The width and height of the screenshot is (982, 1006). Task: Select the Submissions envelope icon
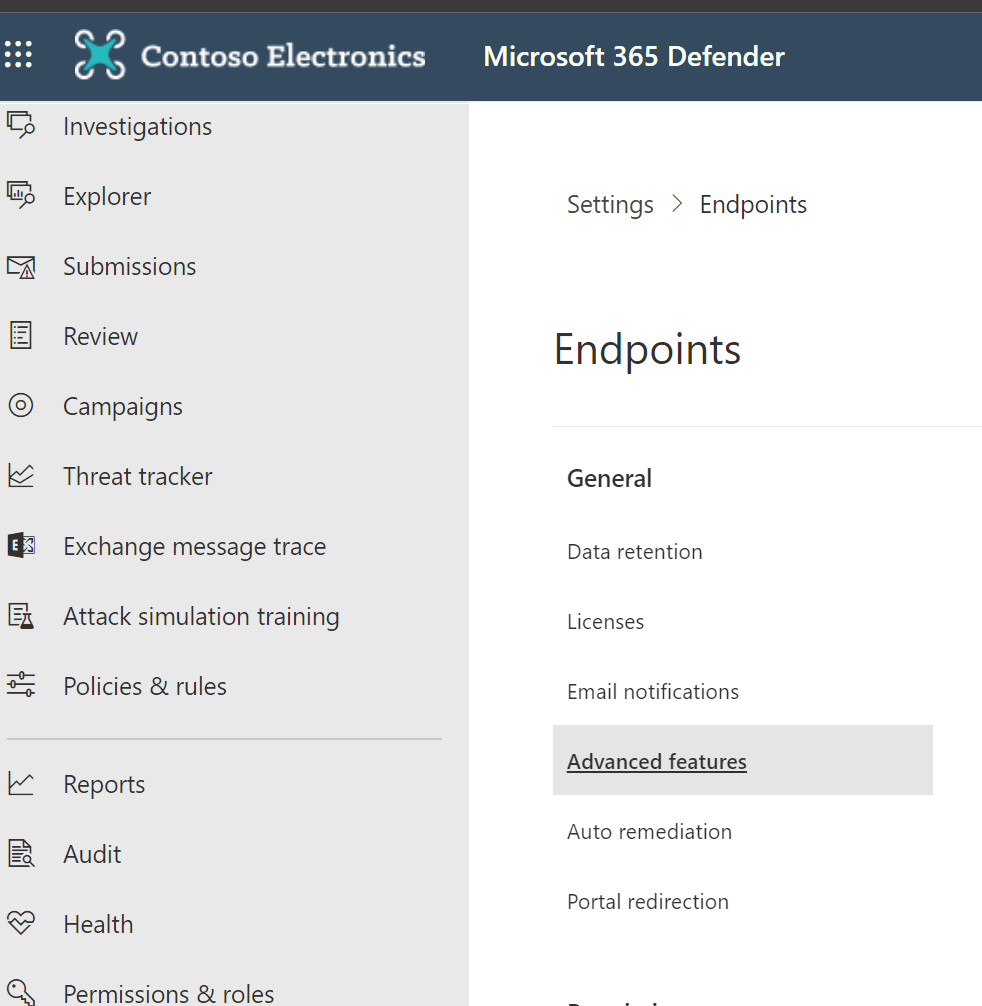pyautogui.click(x=21, y=266)
